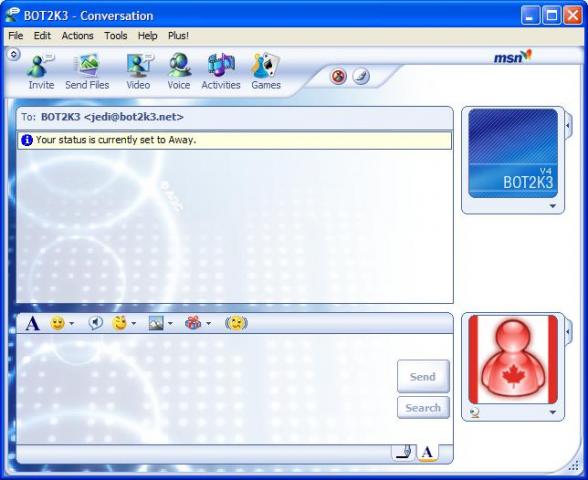
Task: Send a voice clip with the speaker icon
Action: click(x=95, y=323)
